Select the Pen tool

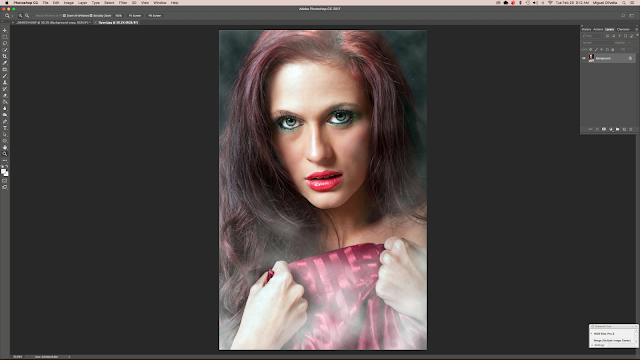(x=5, y=122)
